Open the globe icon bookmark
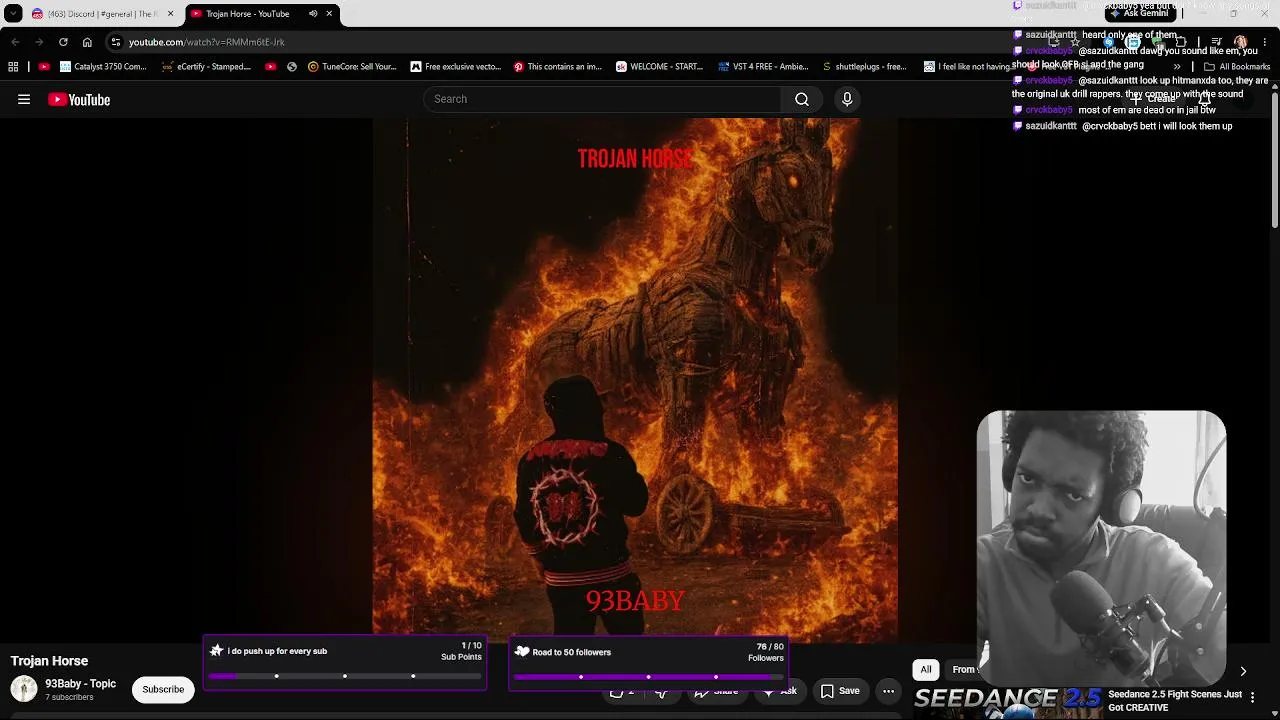This screenshot has height=720, width=1280. 292,67
